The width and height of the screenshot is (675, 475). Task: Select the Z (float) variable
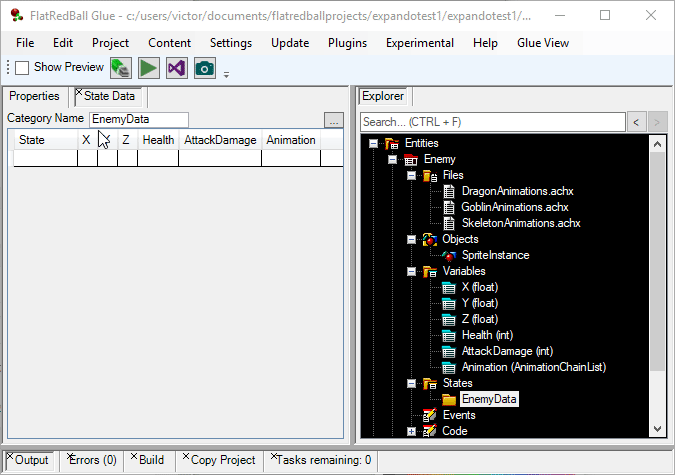coord(480,319)
